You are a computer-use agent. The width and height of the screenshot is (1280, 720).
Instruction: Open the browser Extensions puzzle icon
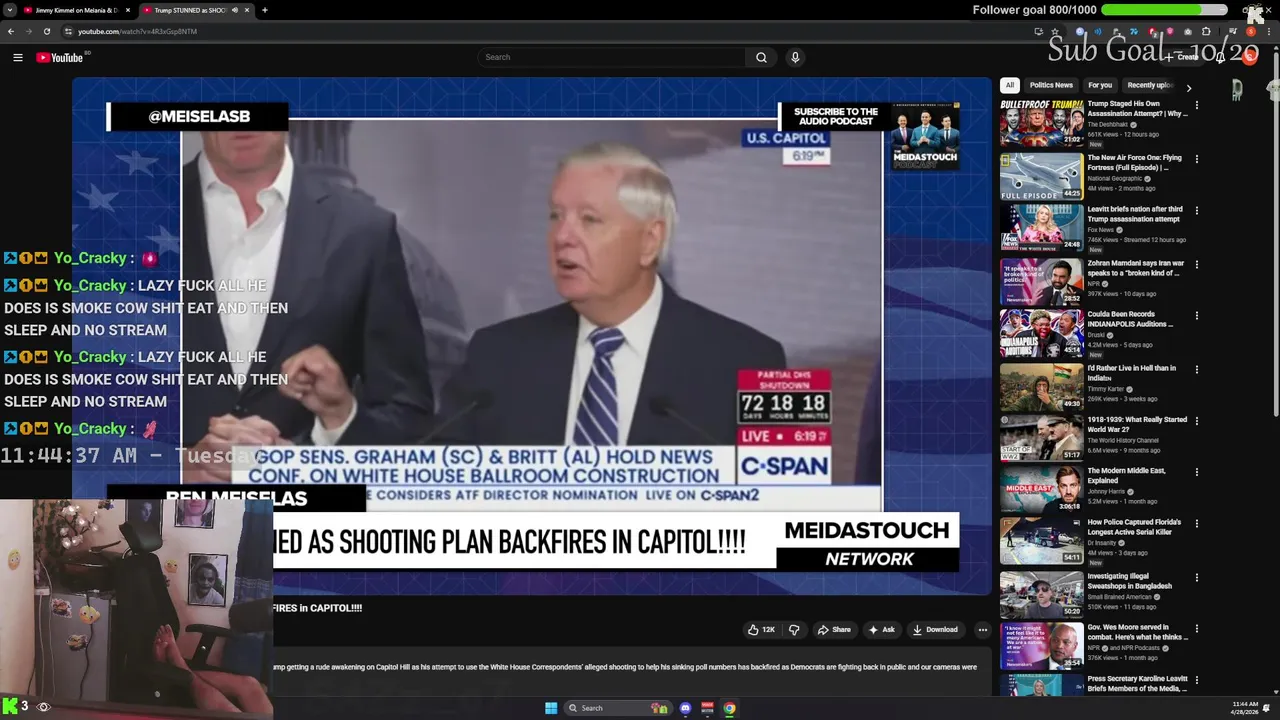(1206, 31)
